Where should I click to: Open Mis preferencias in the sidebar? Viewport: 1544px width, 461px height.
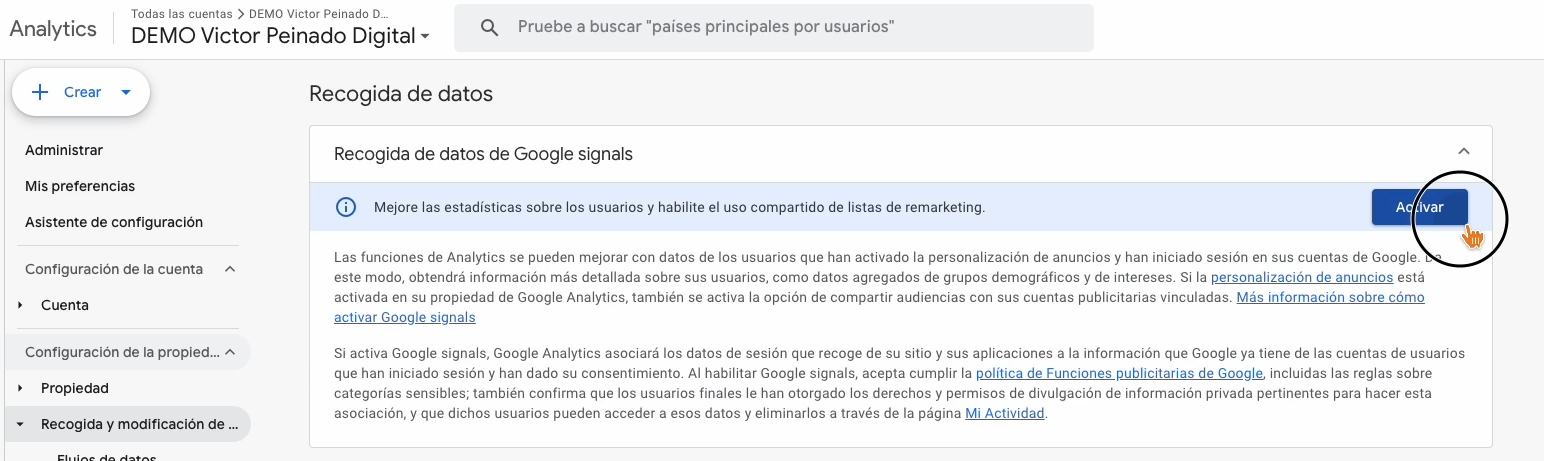point(80,186)
